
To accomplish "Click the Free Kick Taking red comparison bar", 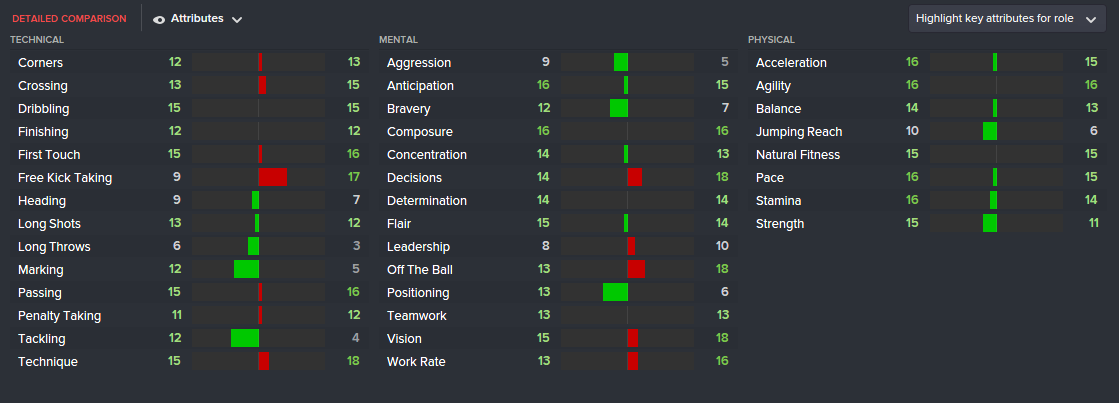I will (x=273, y=177).
